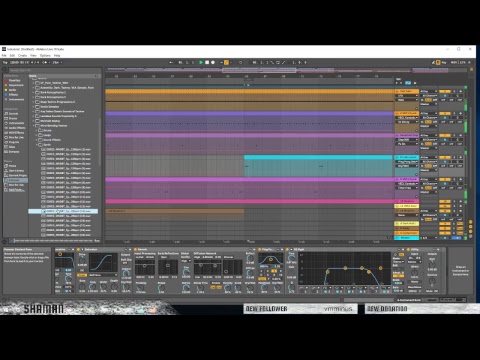Viewport: 480px width, 360px height.
Task: Select the highlighted sample file row
Action: pyautogui.click(x=63, y=211)
